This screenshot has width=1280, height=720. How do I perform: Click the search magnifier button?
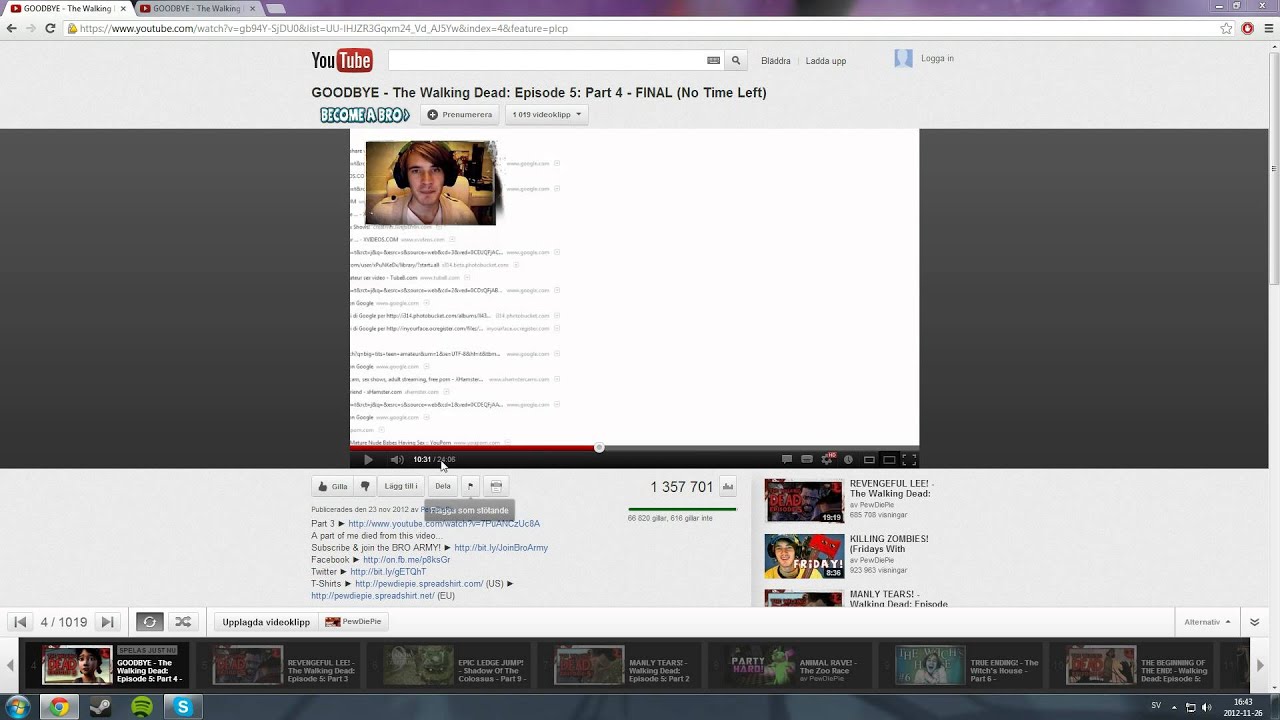pyautogui.click(x=736, y=61)
